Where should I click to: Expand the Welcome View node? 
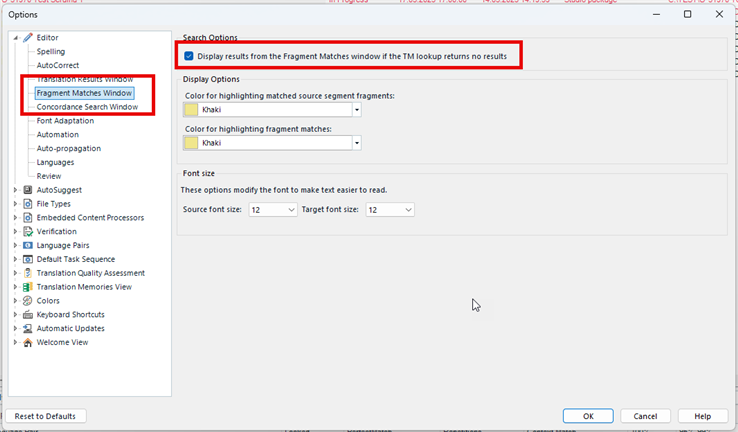click(x=16, y=342)
